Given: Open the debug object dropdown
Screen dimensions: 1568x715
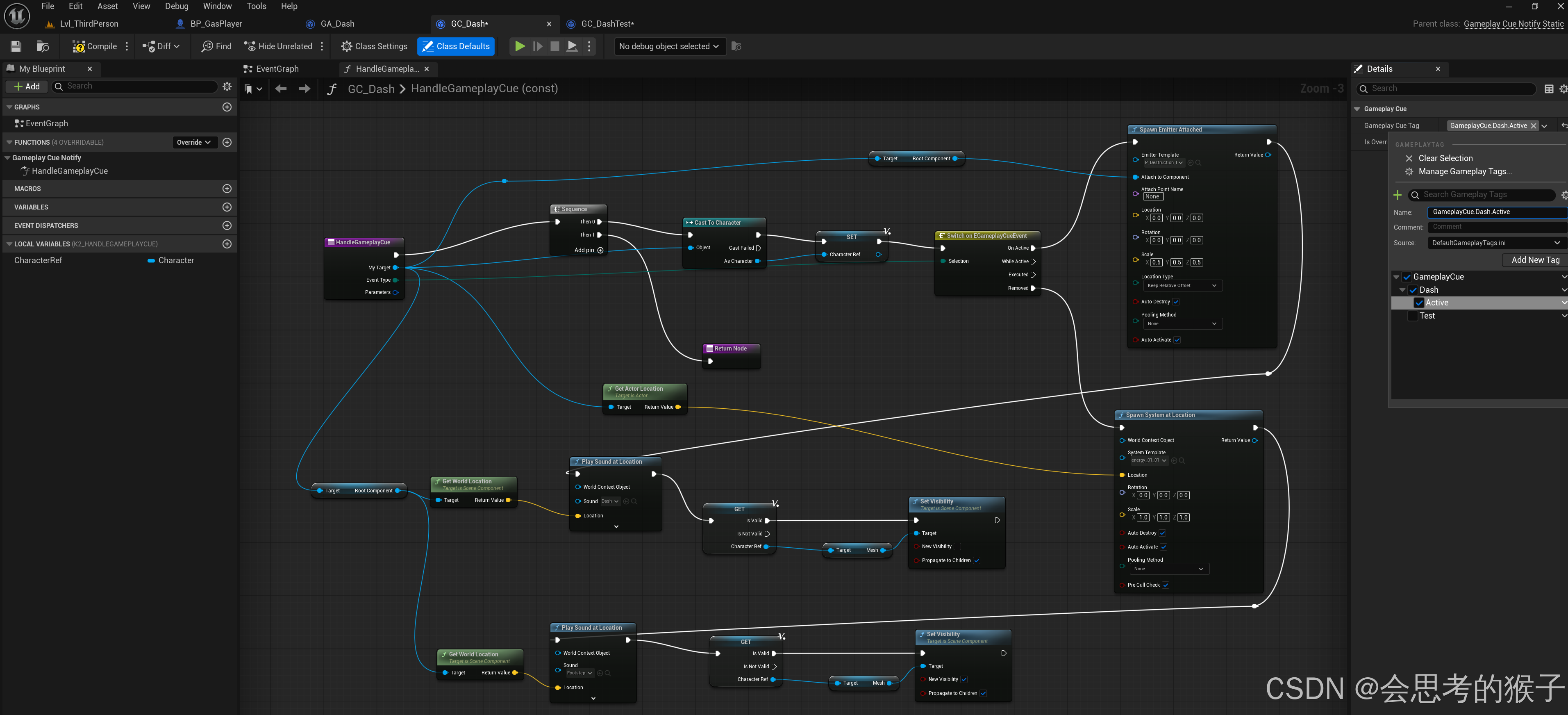Looking at the screenshot, I should 669,46.
